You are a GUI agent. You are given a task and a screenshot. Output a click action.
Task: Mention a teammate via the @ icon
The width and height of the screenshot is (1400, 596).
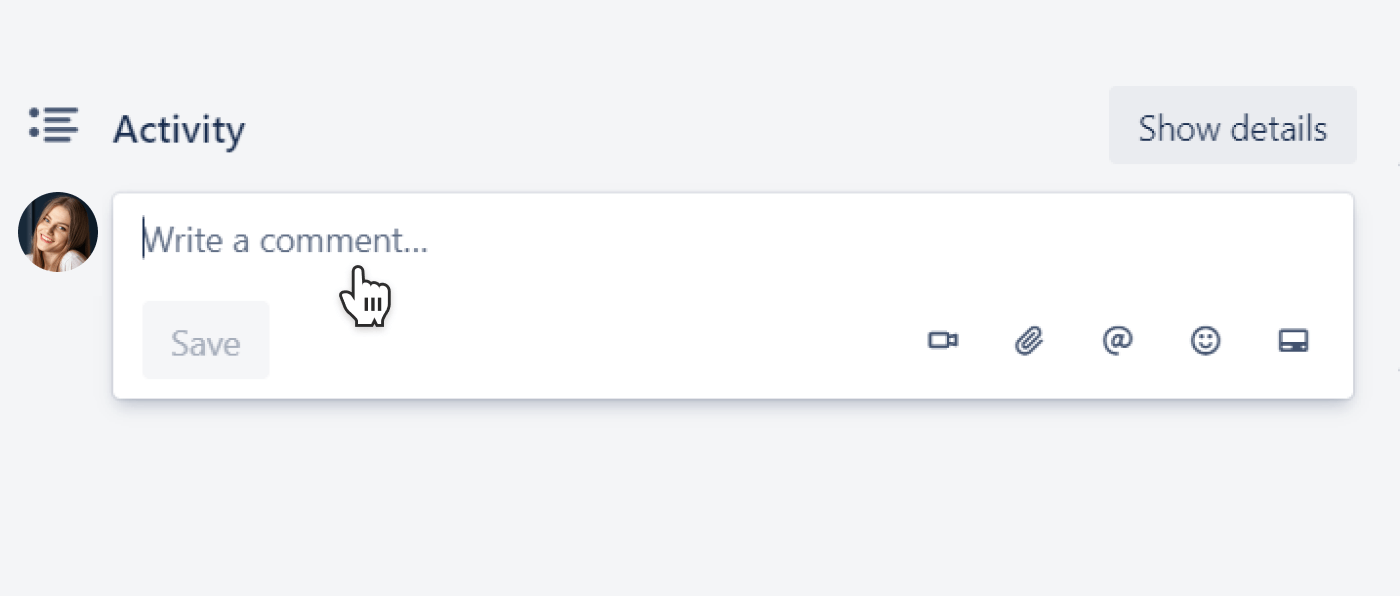(x=1117, y=340)
